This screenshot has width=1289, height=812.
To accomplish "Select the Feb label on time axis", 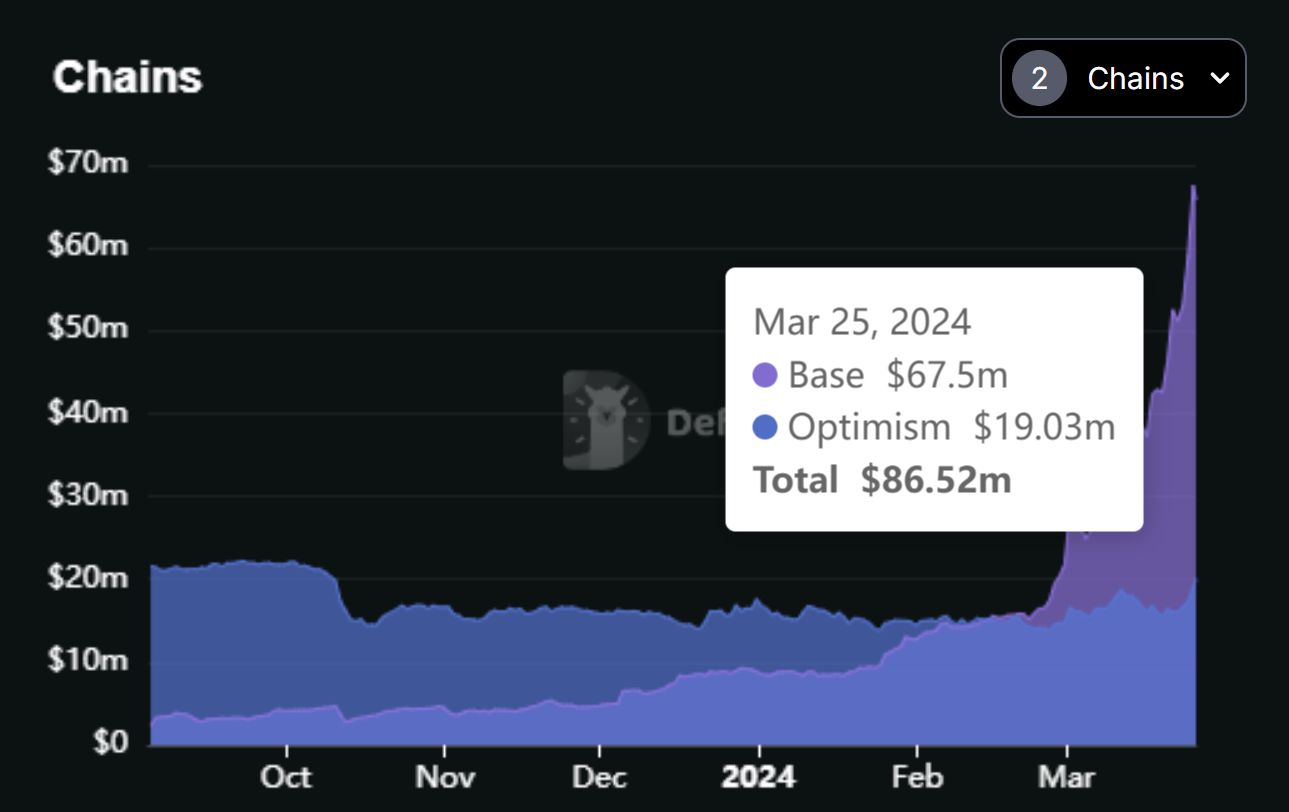I will point(915,777).
